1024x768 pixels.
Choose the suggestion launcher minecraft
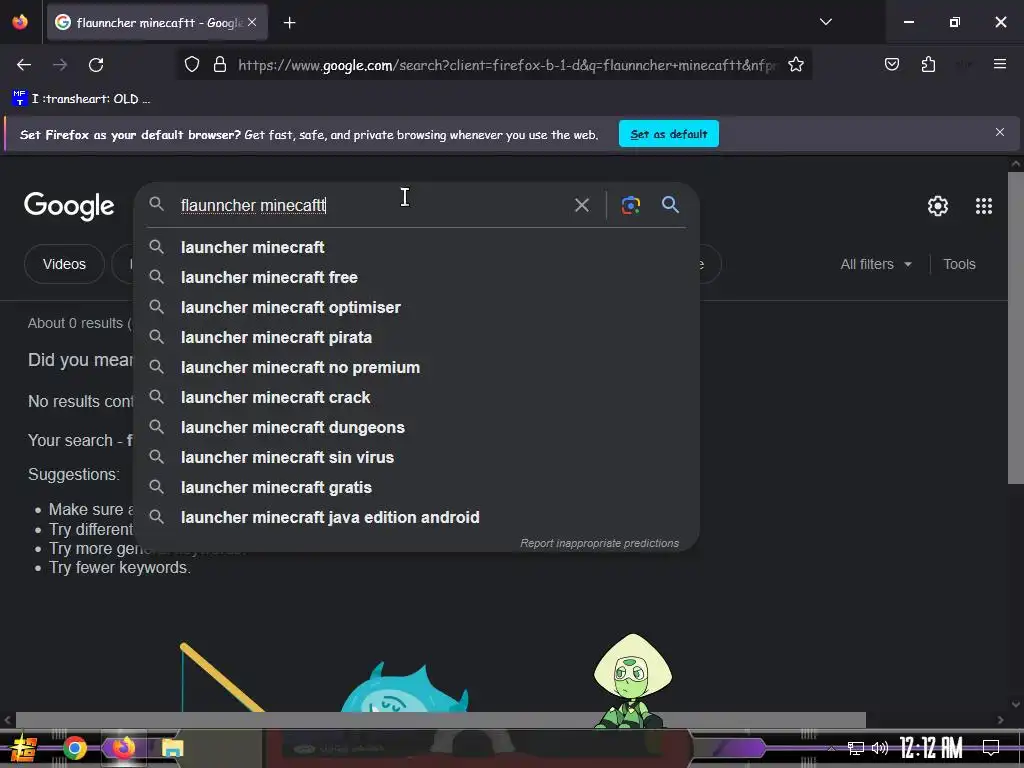pos(417,247)
